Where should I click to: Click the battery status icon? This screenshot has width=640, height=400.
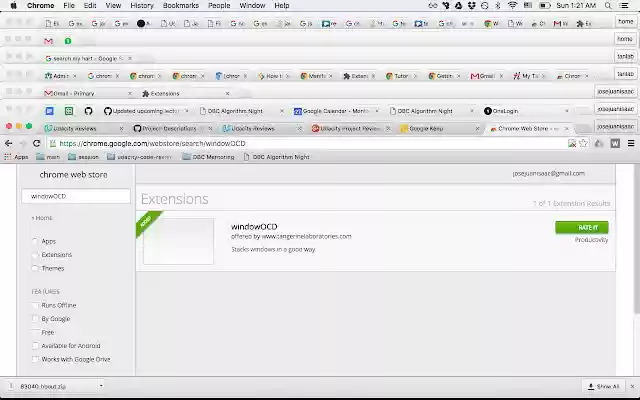[x=544, y=5]
